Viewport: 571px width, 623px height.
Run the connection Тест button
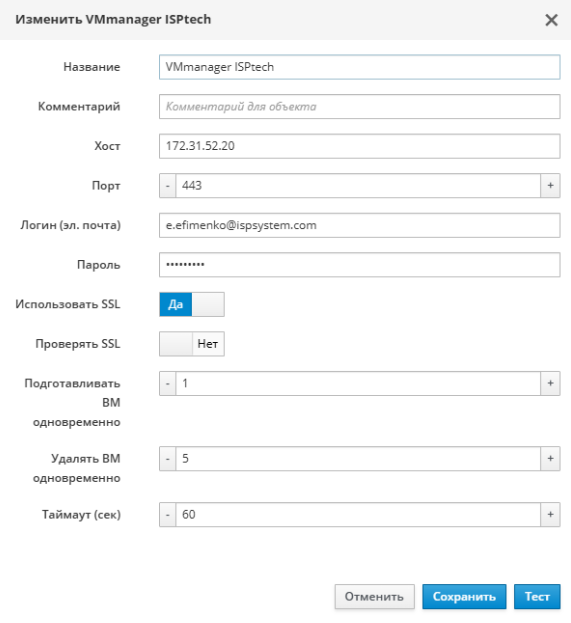click(x=537, y=596)
